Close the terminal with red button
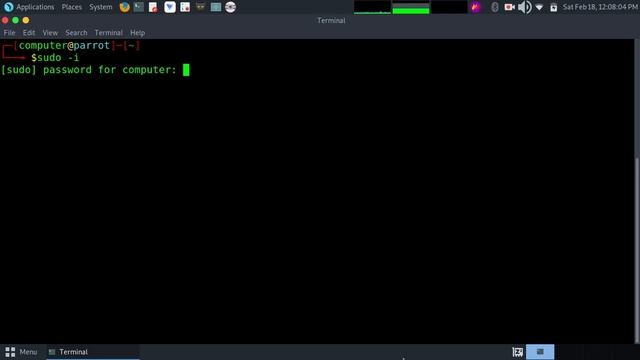Screen dimensions: 640x360 5,20
